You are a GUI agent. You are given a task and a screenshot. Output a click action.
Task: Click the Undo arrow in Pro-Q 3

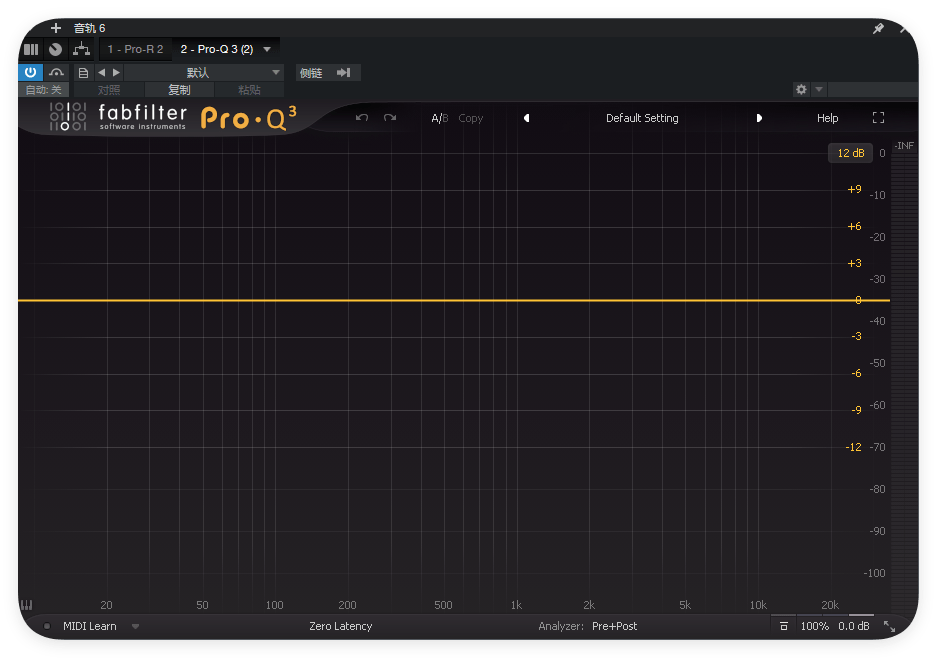[x=362, y=118]
